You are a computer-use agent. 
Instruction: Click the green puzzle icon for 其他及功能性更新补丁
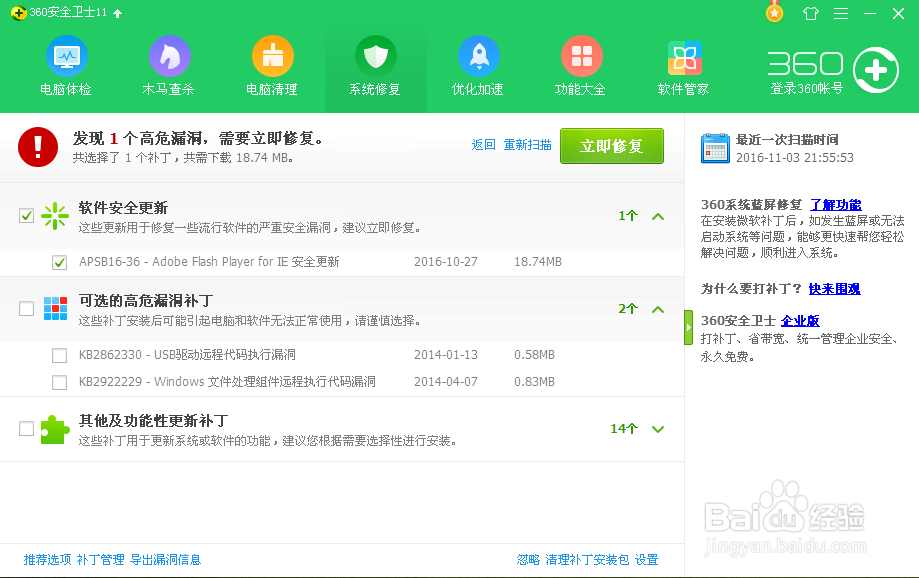click(55, 430)
